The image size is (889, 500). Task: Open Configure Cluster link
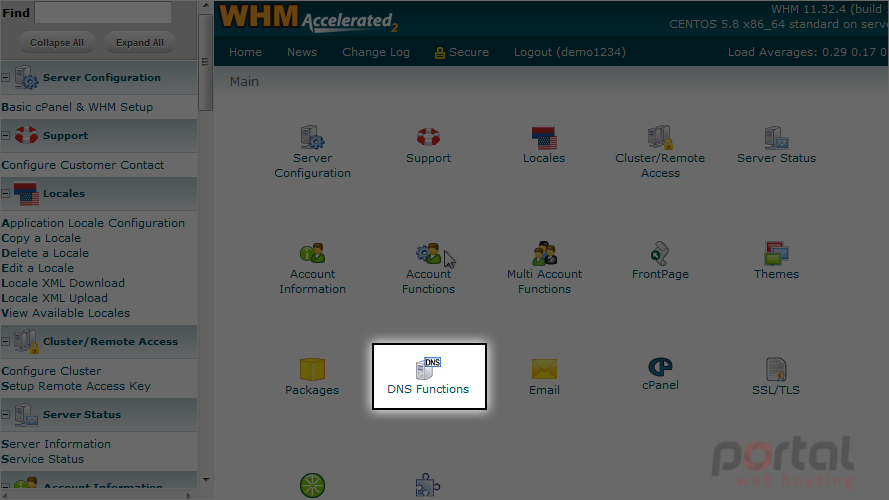51,371
